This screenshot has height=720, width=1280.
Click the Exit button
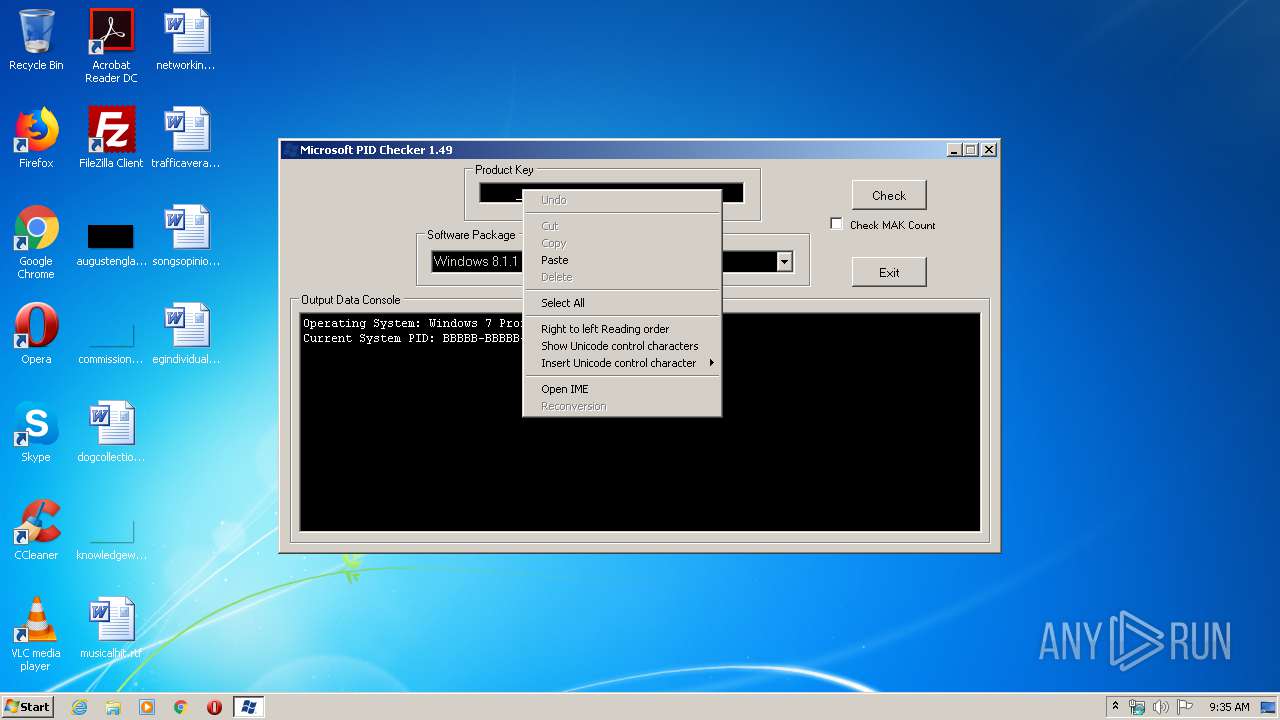pos(889,272)
